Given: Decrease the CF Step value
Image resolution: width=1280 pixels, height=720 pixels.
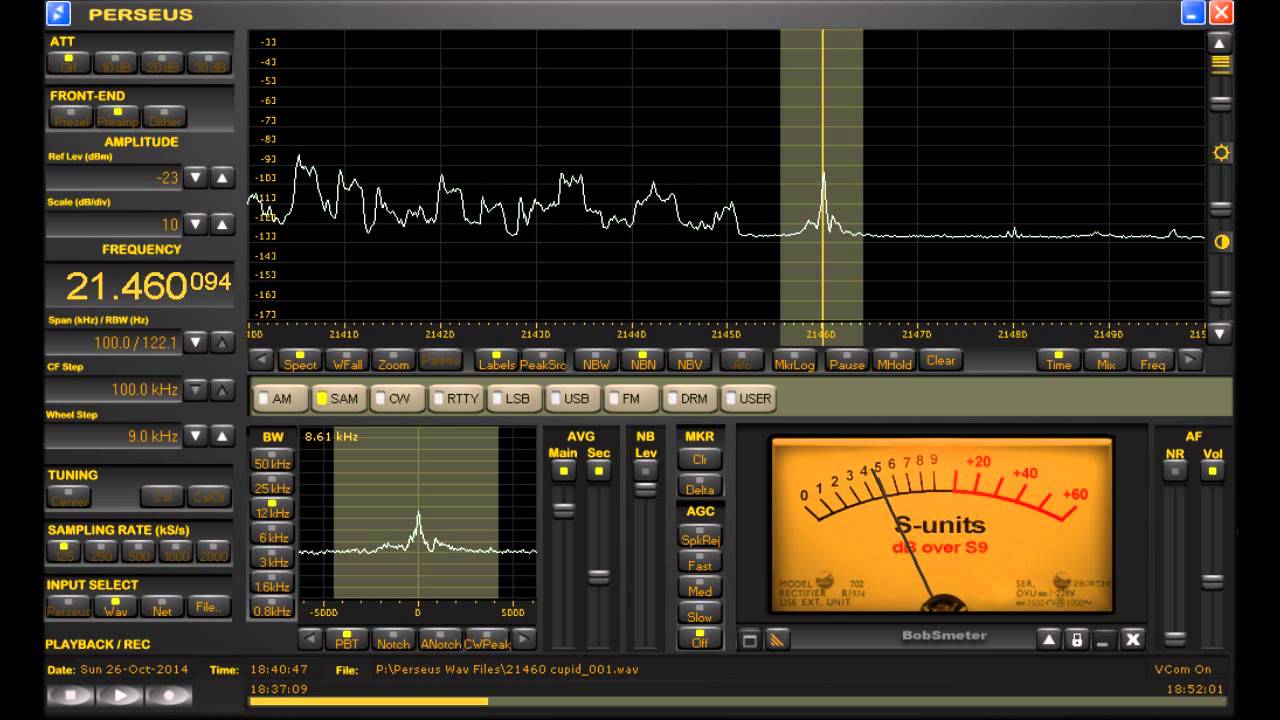Looking at the screenshot, I should [197, 389].
